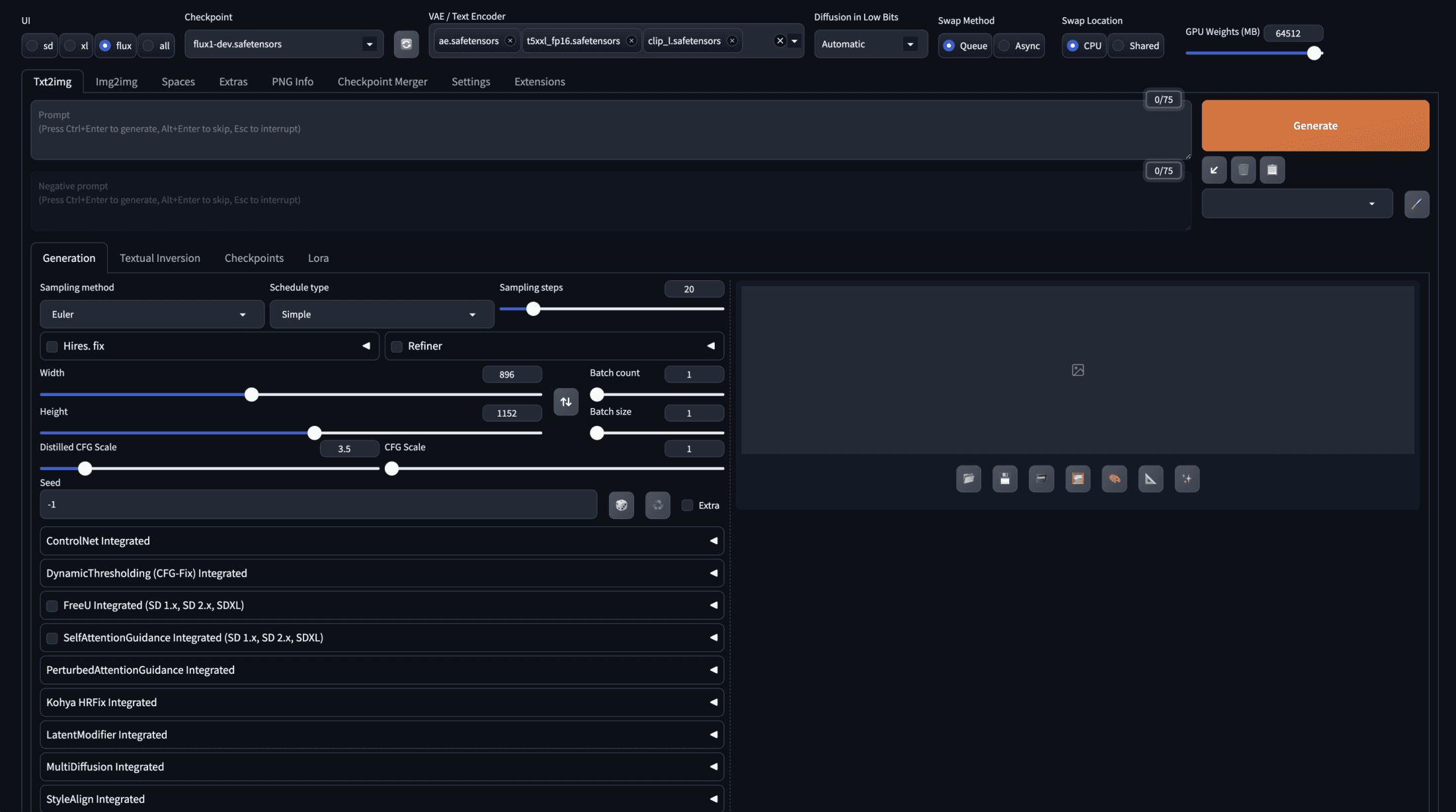Switch to the Extensions tab
The height and width of the screenshot is (812, 1456).
point(540,81)
